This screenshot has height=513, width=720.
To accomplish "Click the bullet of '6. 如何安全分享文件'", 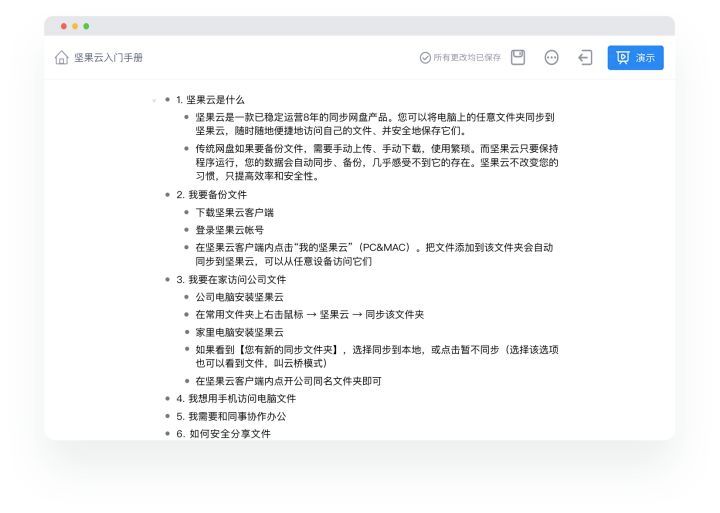I will pos(167,434).
